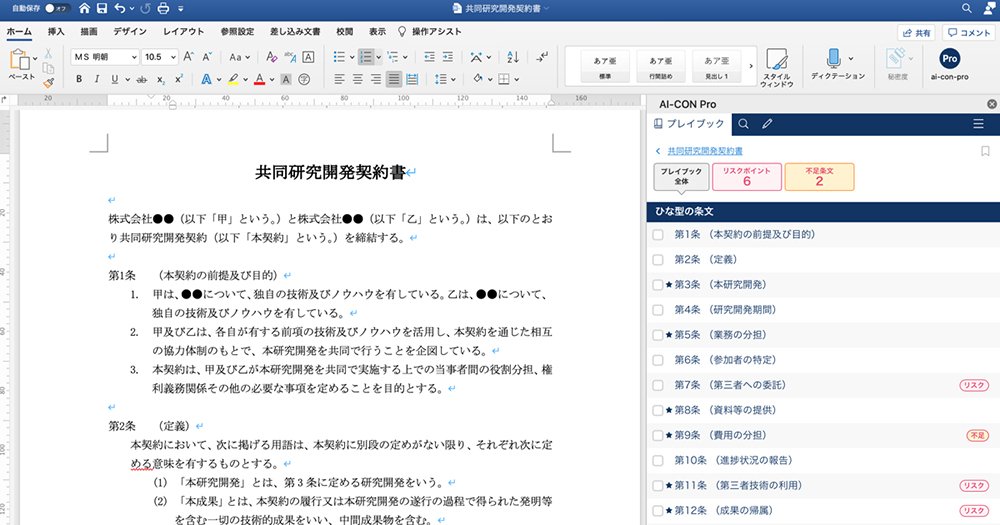Click the search icon in AI-CON Pro panel
The width and height of the screenshot is (1000, 525).
[x=744, y=124]
